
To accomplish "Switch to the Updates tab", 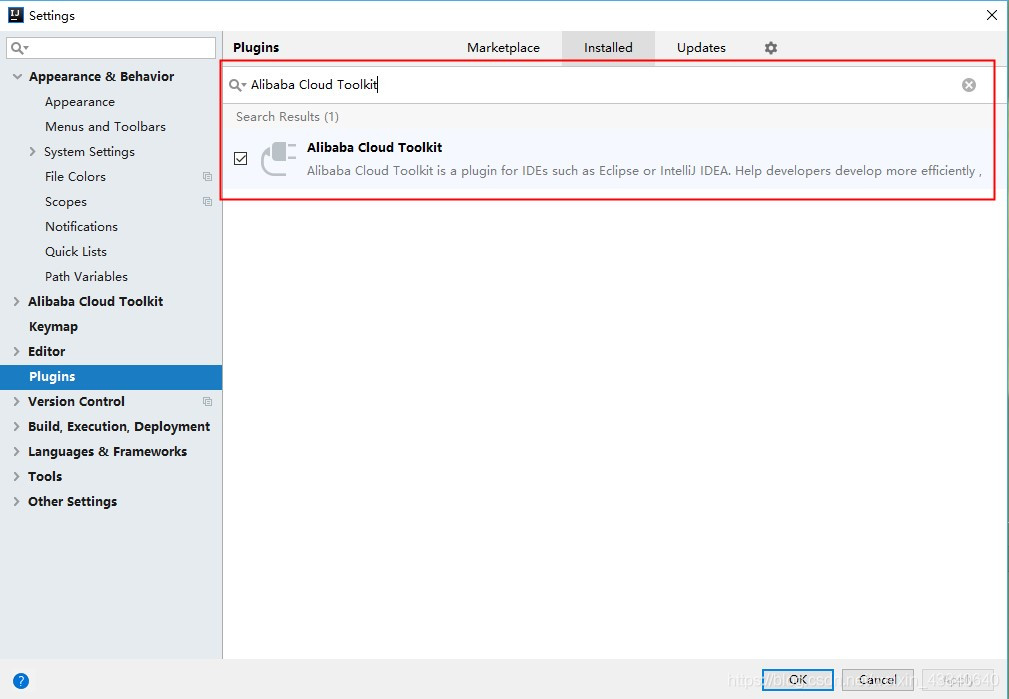I will (701, 48).
